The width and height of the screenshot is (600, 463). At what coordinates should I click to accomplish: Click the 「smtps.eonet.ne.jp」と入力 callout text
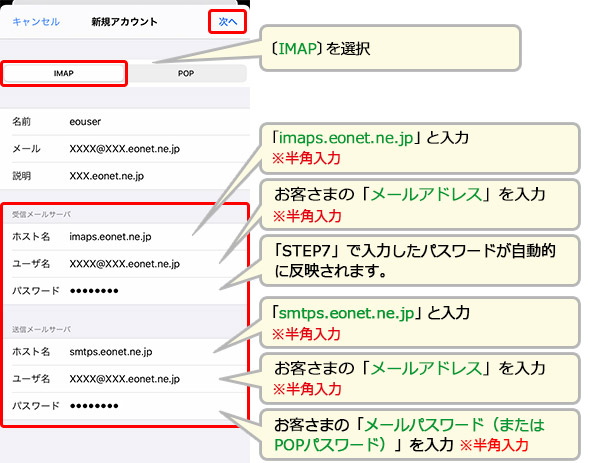pos(370,313)
